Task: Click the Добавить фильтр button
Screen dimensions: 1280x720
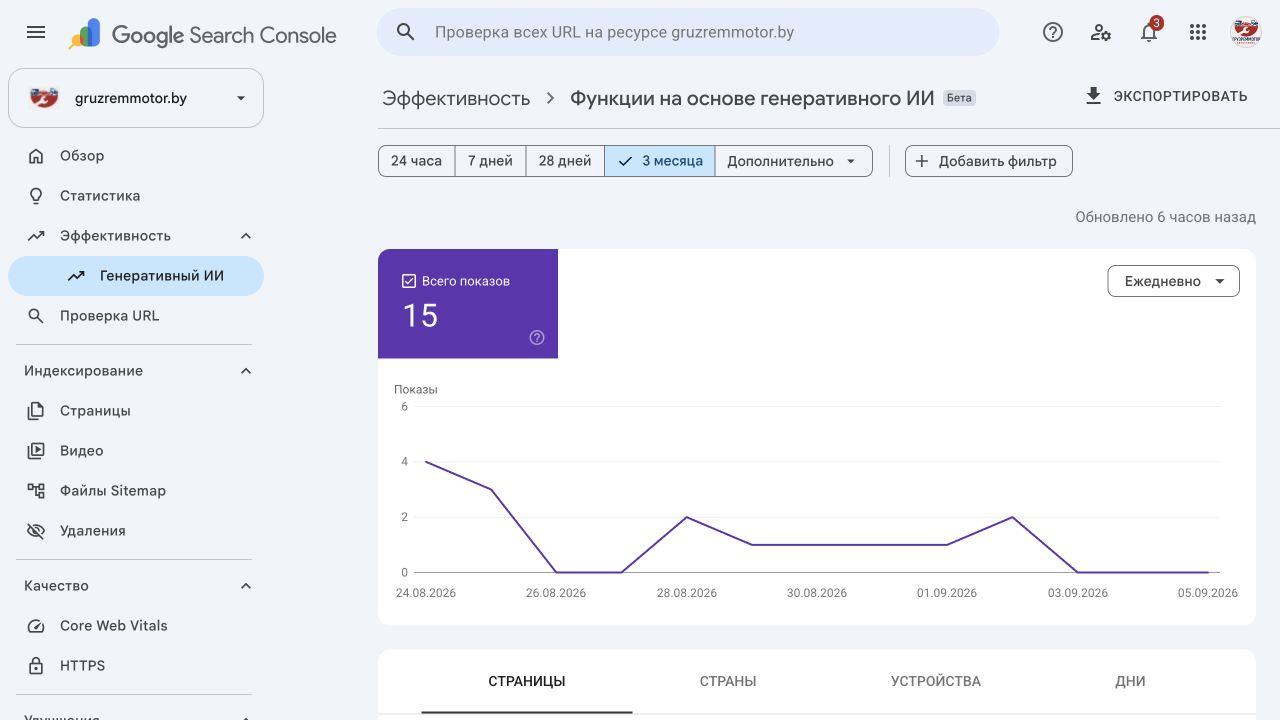Action: 989,161
